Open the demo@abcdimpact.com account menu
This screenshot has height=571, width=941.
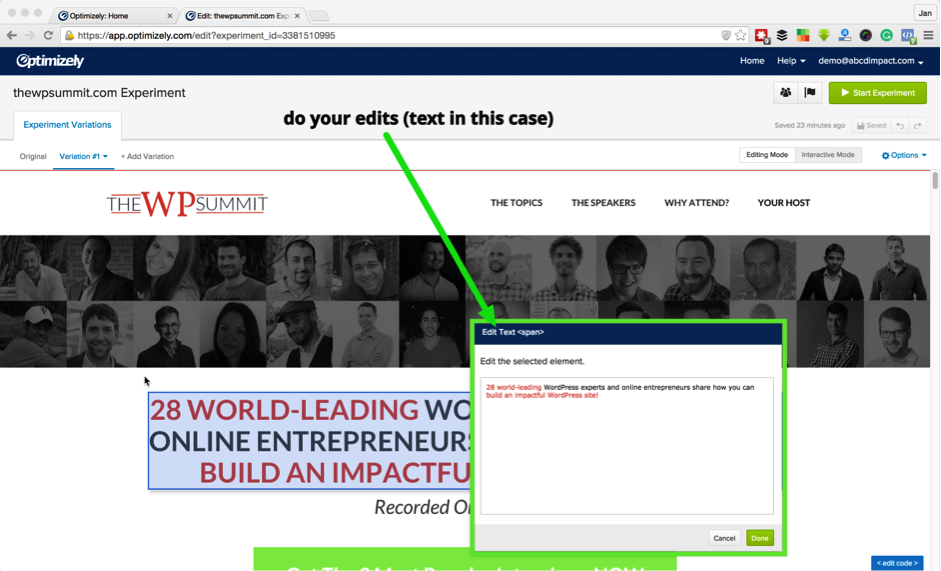(870, 61)
